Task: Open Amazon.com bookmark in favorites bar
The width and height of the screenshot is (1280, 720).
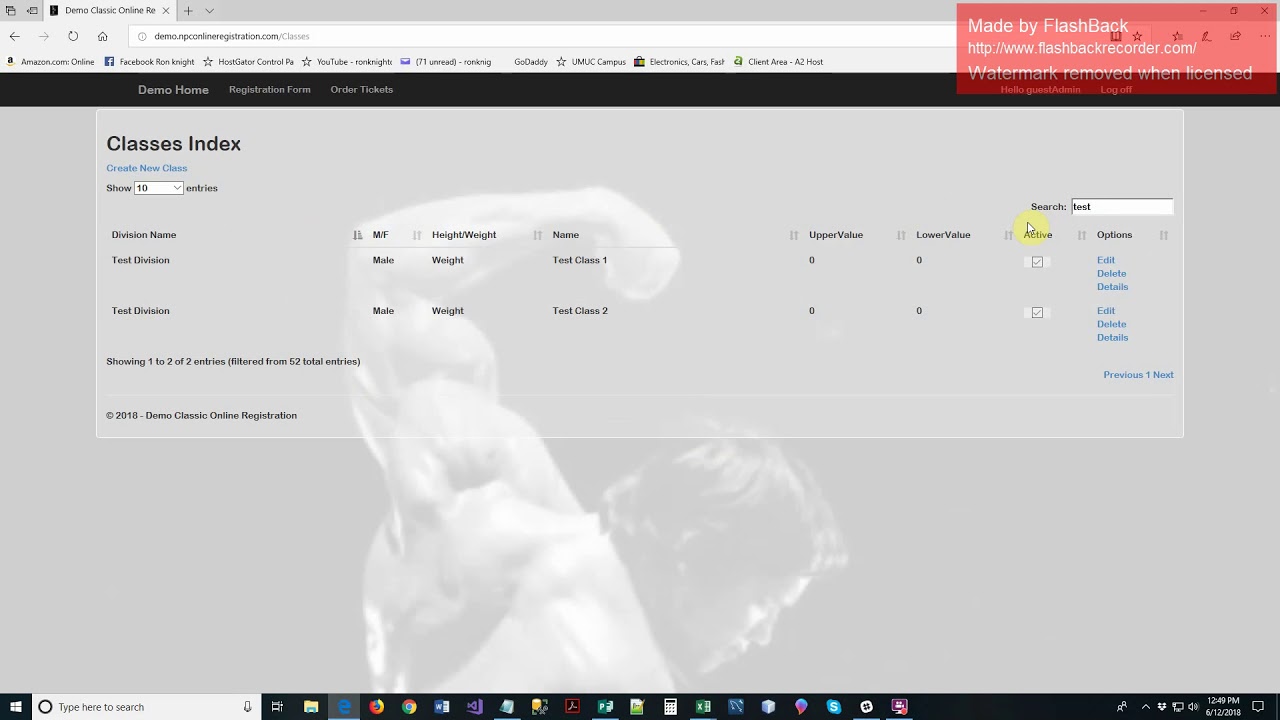Action: [x=50, y=62]
